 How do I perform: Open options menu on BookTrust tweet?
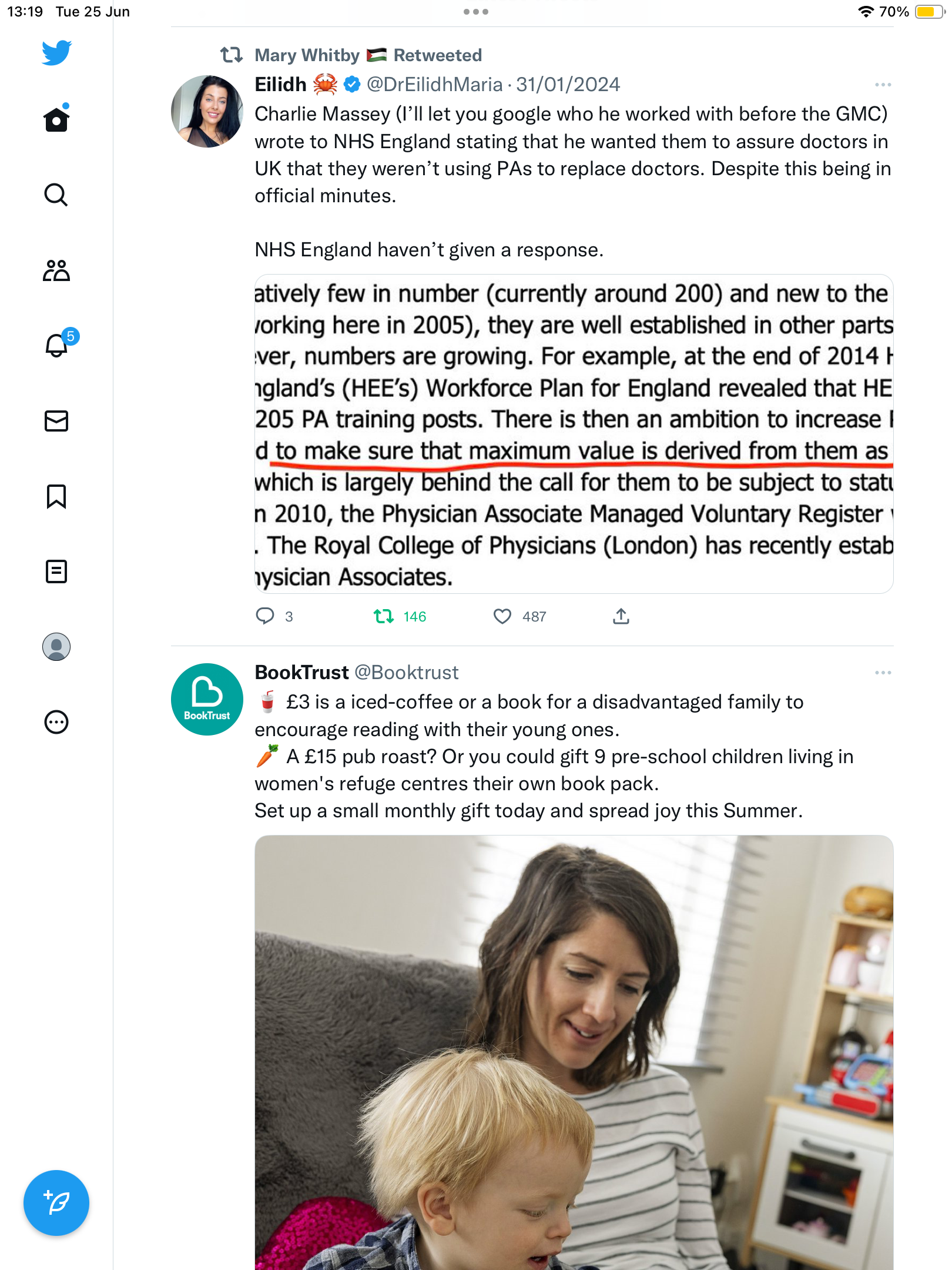click(883, 673)
